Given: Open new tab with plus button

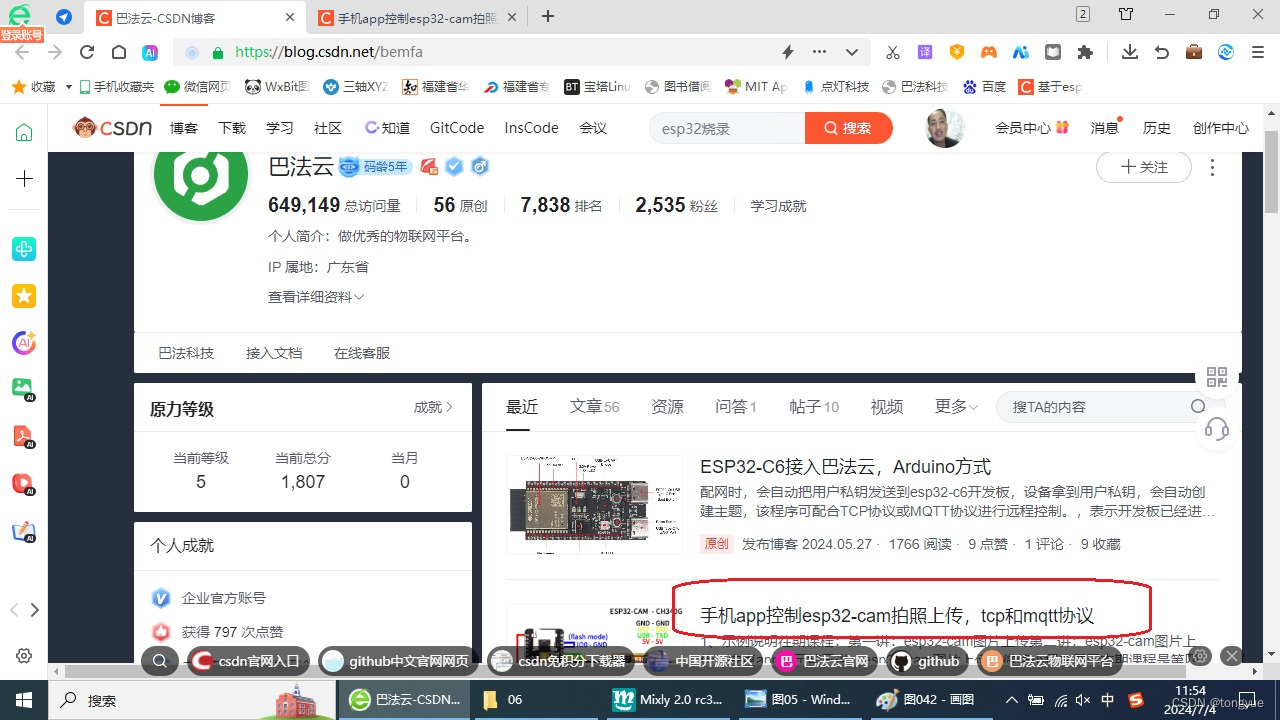Looking at the screenshot, I should (x=548, y=16).
